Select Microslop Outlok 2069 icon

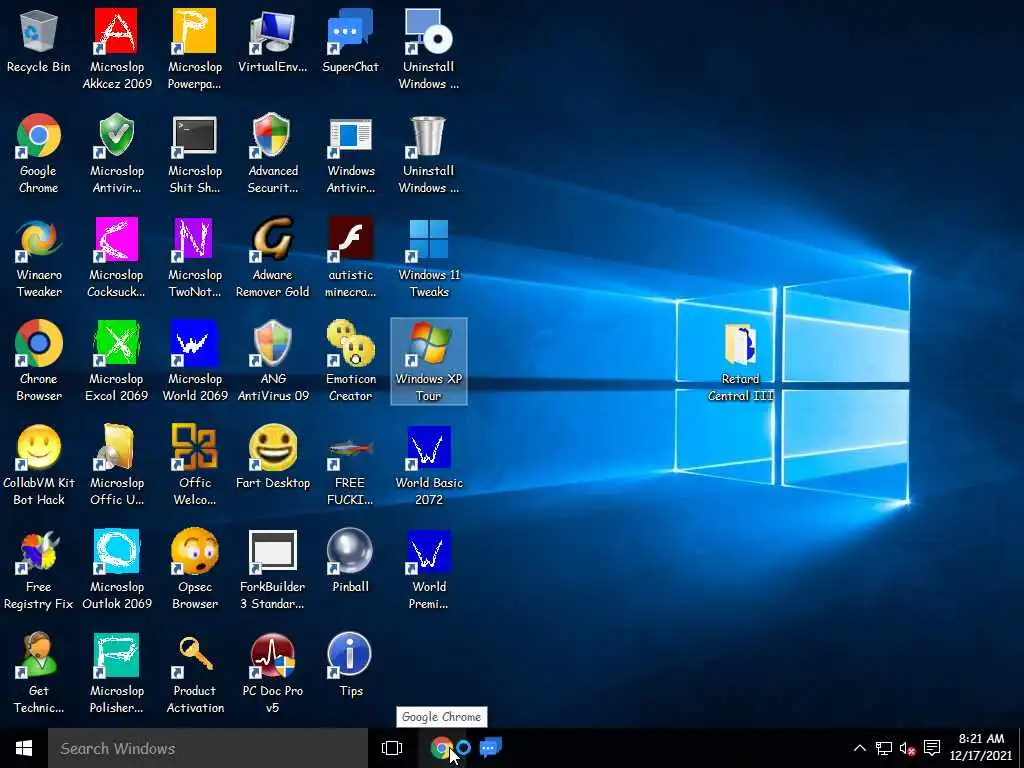(117, 569)
